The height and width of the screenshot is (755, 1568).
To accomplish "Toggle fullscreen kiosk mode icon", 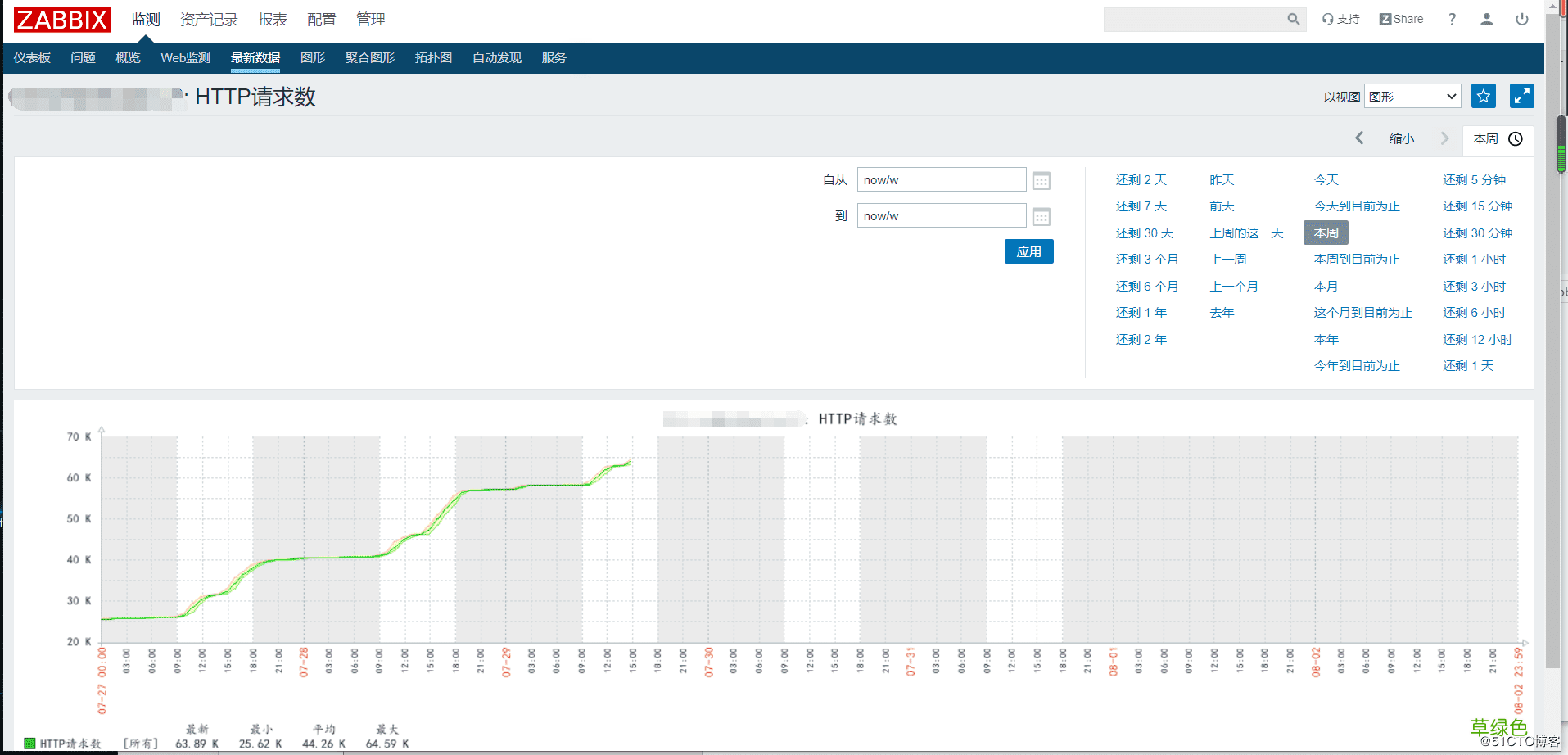I will 1521,96.
